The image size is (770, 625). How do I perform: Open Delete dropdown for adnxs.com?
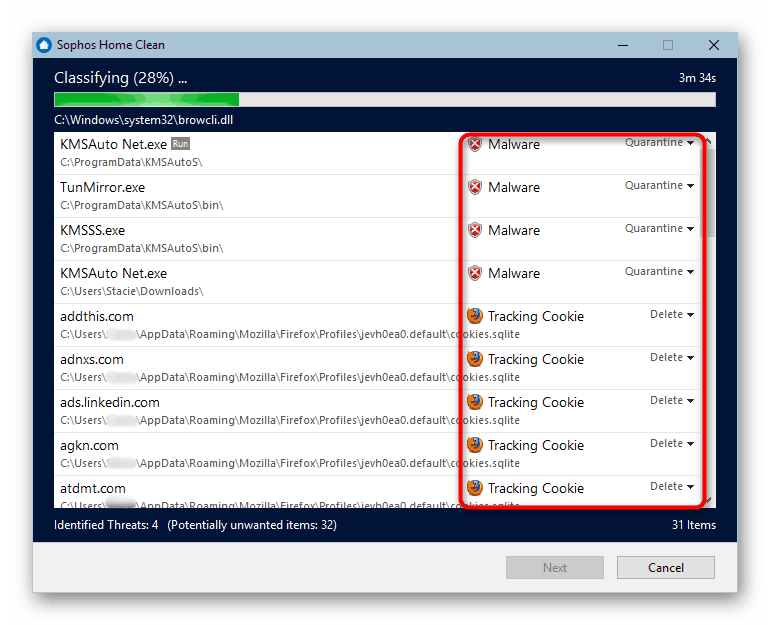pyautogui.click(x=672, y=357)
